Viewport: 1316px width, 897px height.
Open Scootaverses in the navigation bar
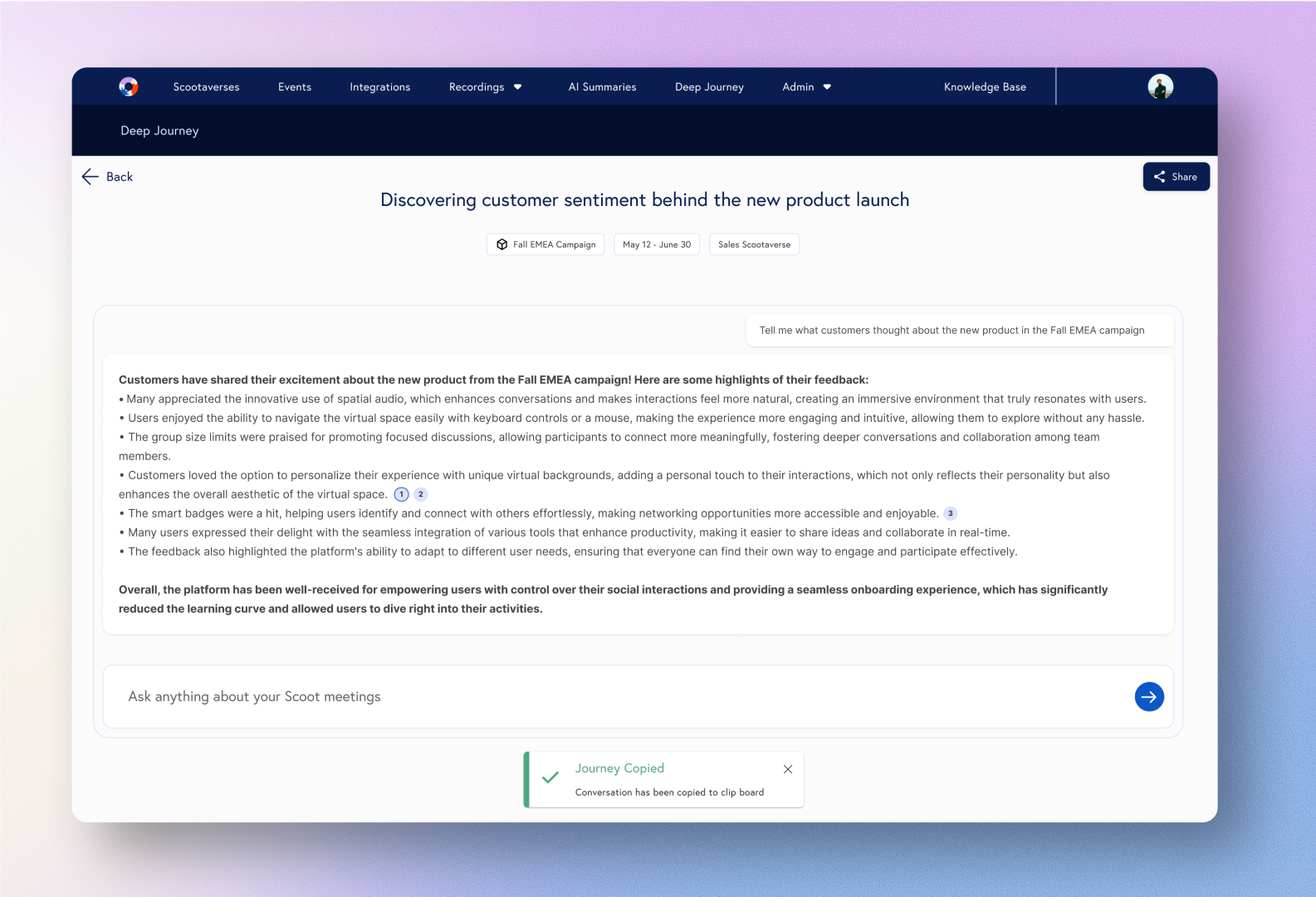click(x=206, y=86)
